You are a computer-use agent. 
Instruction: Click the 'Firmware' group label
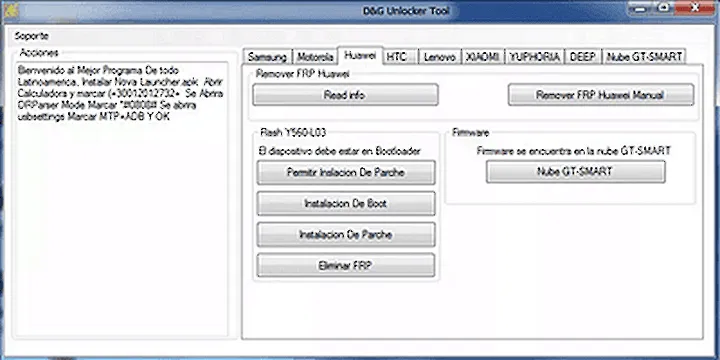click(x=470, y=133)
